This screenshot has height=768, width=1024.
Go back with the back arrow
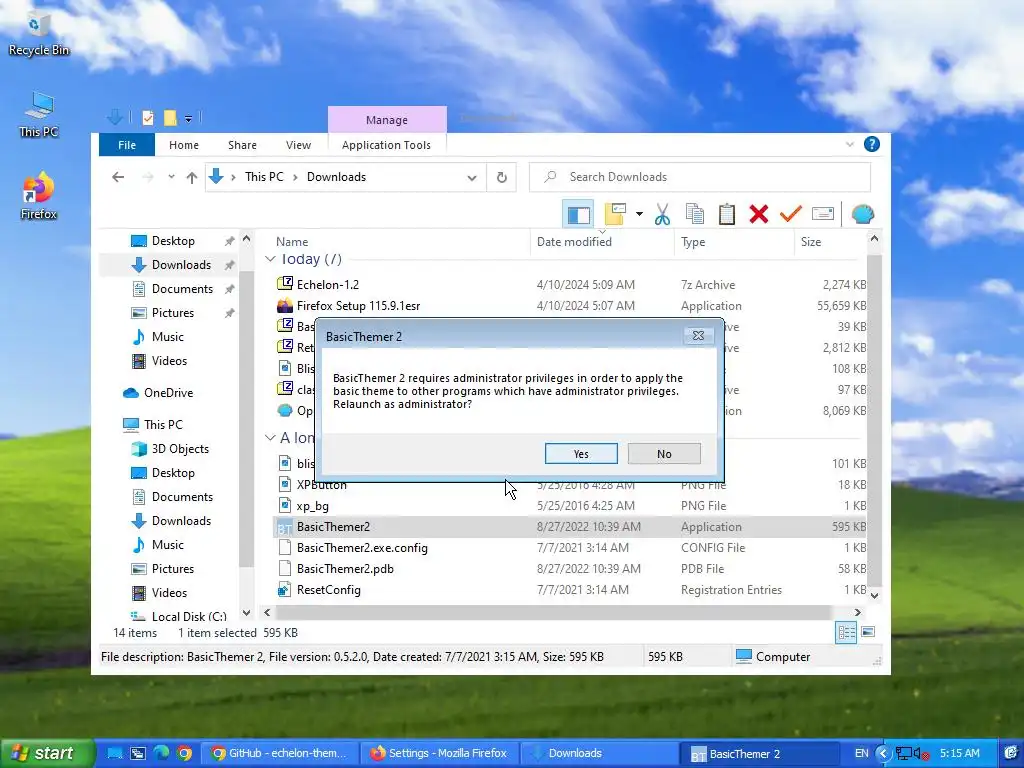click(x=118, y=177)
